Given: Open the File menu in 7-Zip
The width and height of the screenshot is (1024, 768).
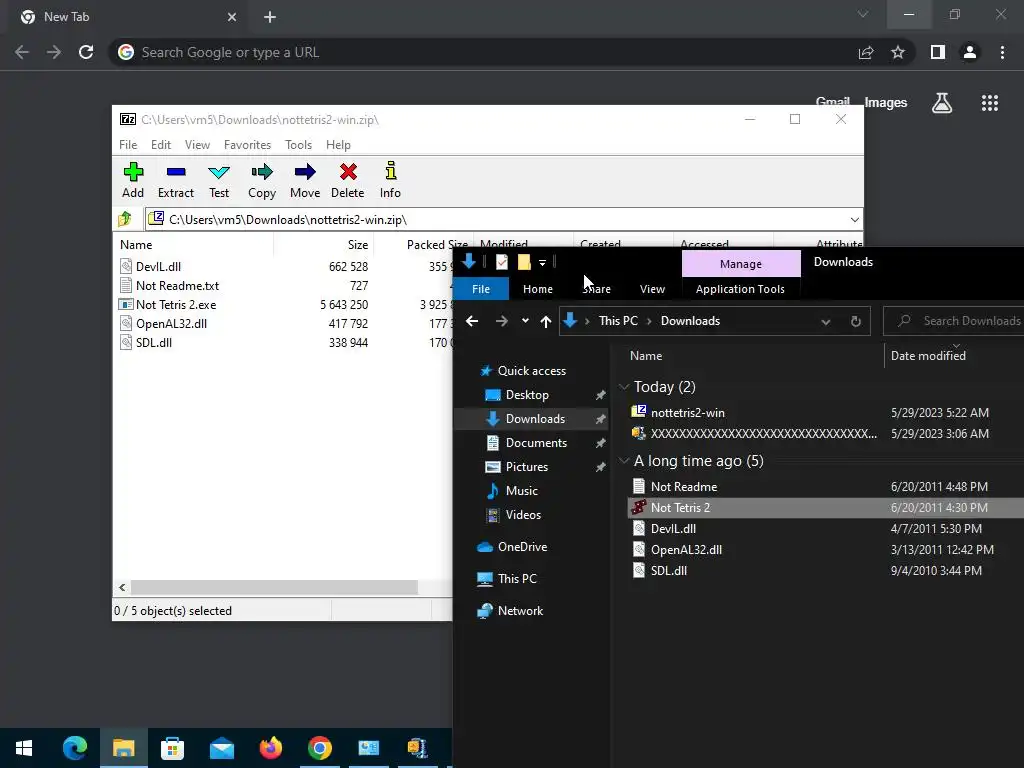Looking at the screenshot, I should [x=128, y=145].
